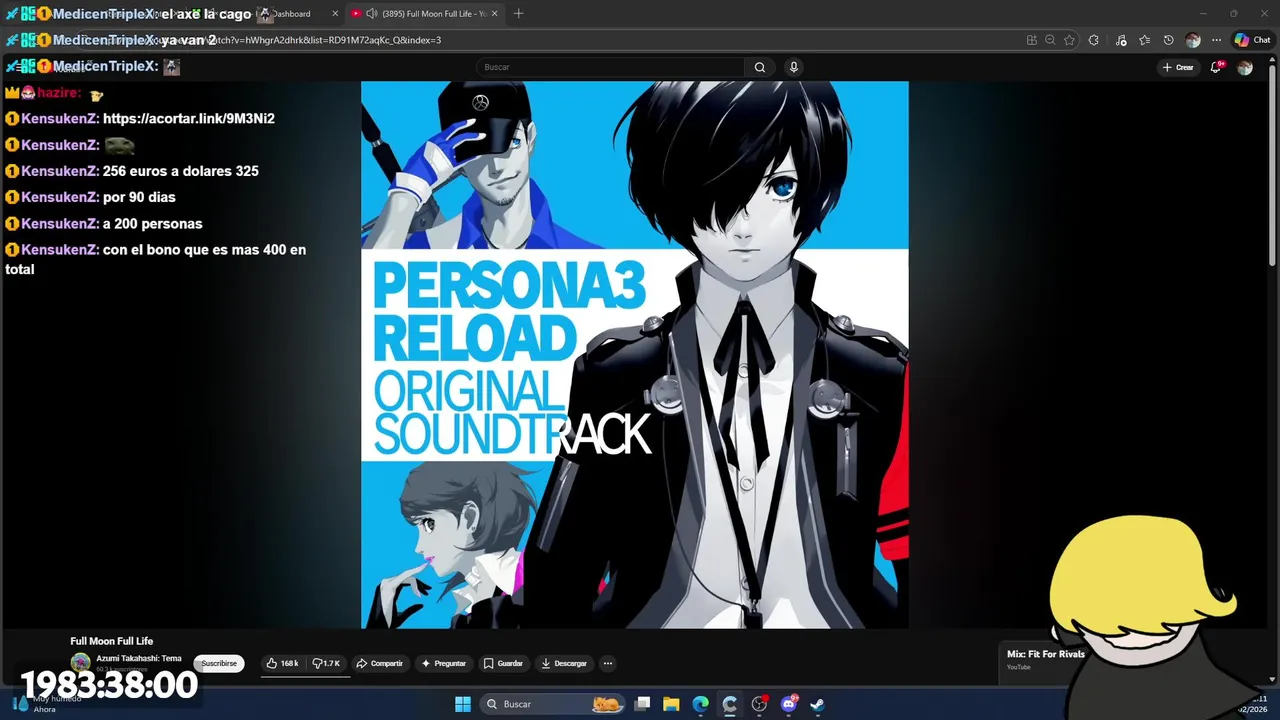Open more actions ellipsis below video
Screen dimensions: 1280x720
tap(607, 663)
